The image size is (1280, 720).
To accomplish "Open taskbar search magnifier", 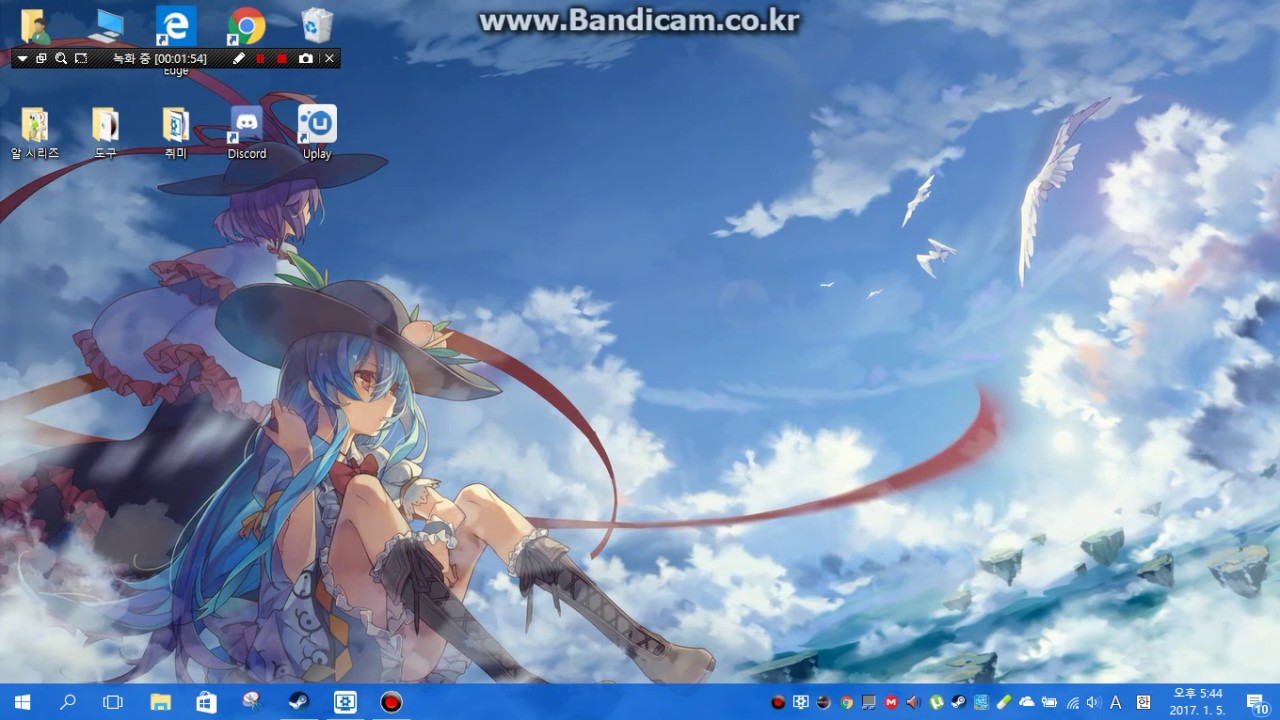I will 68,702.
